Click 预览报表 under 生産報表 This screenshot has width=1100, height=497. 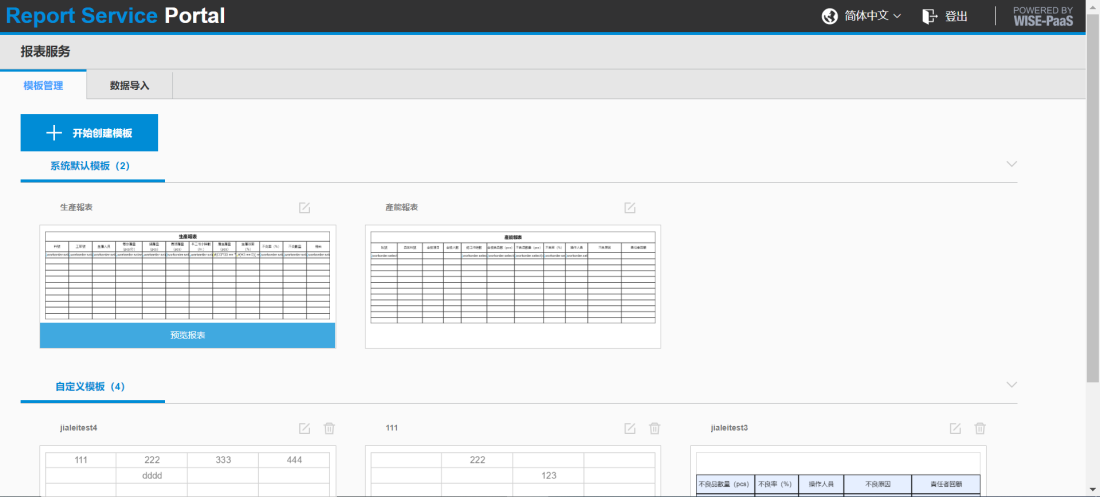(x=188, y=335)
